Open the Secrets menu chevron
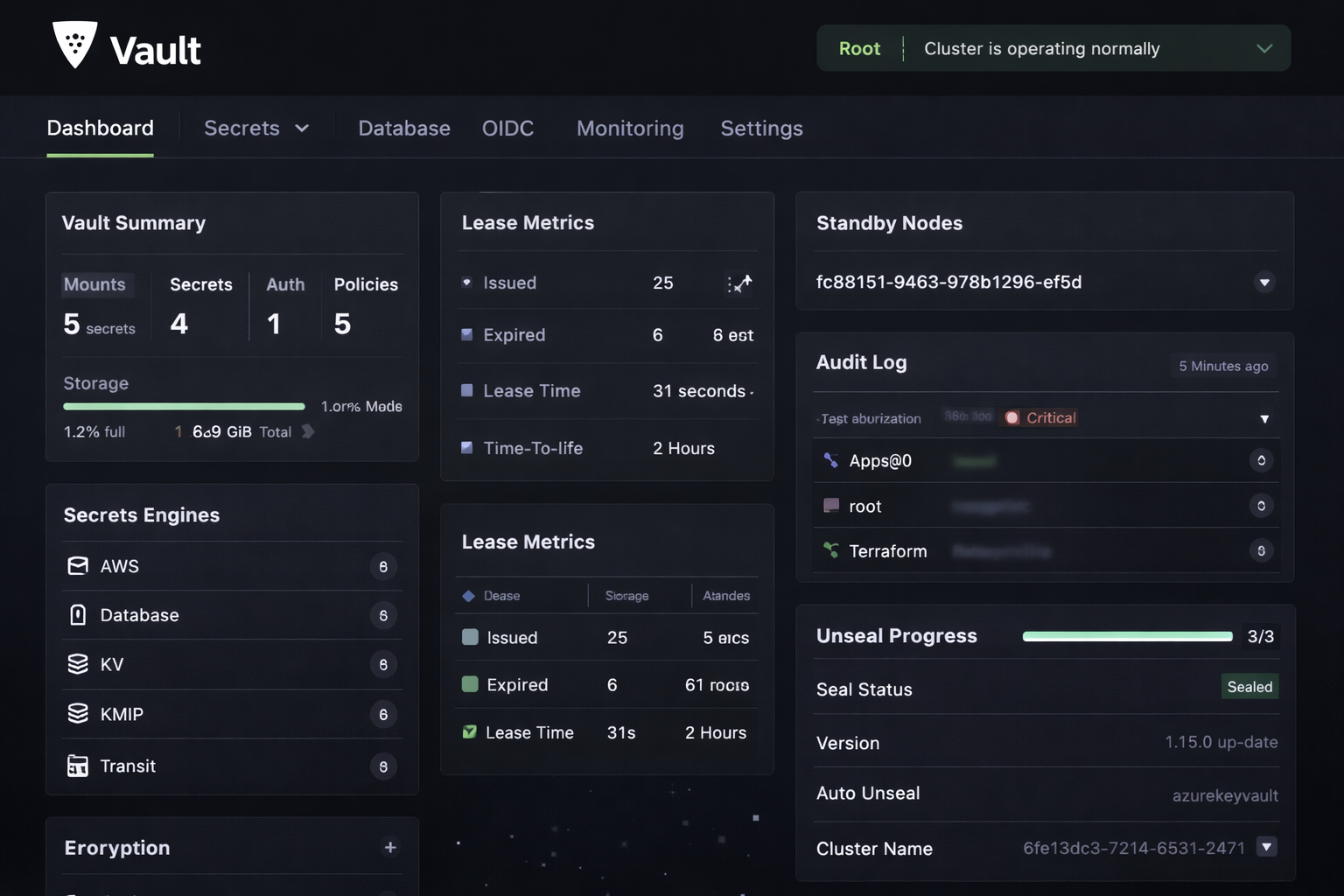 pyautogui.click(x=302, y=129)
